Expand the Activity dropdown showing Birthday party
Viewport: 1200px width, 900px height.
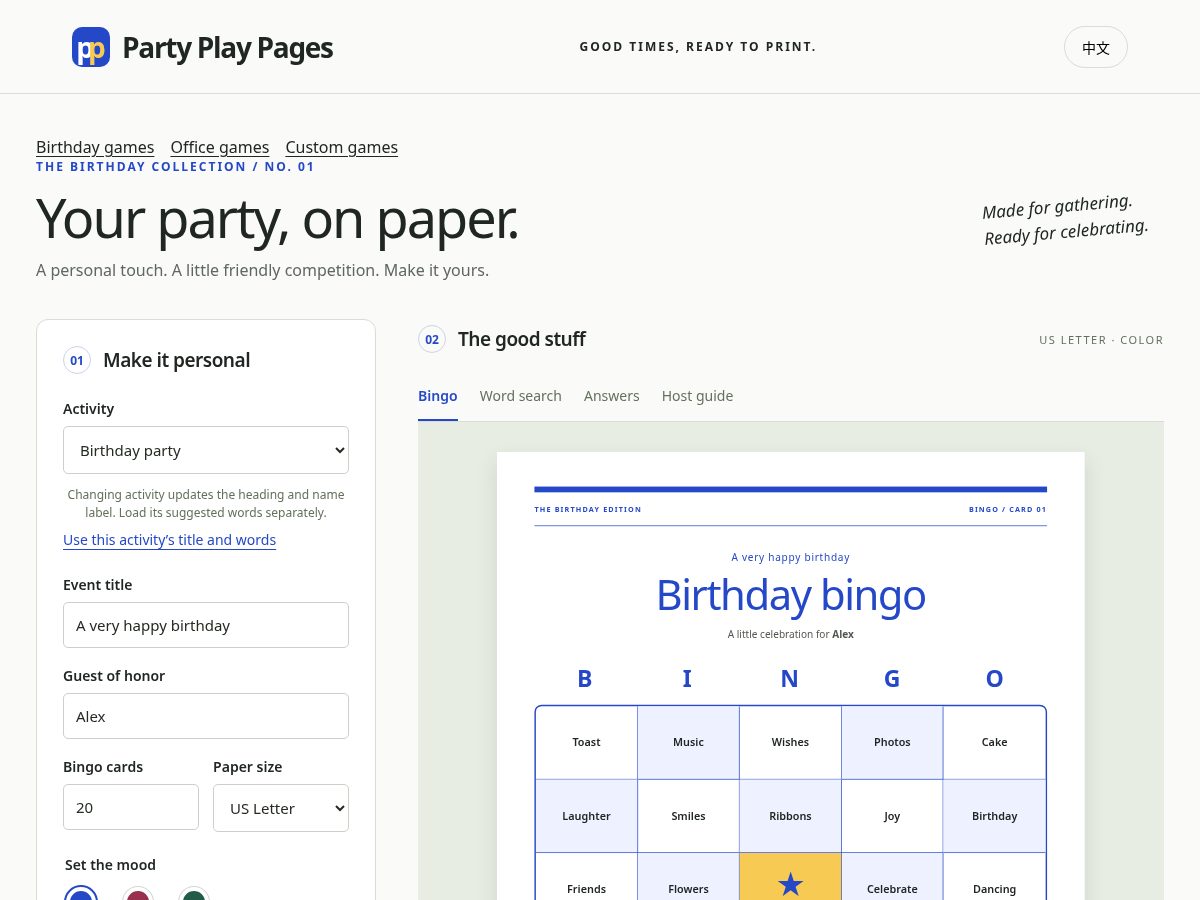pos(206,450)
